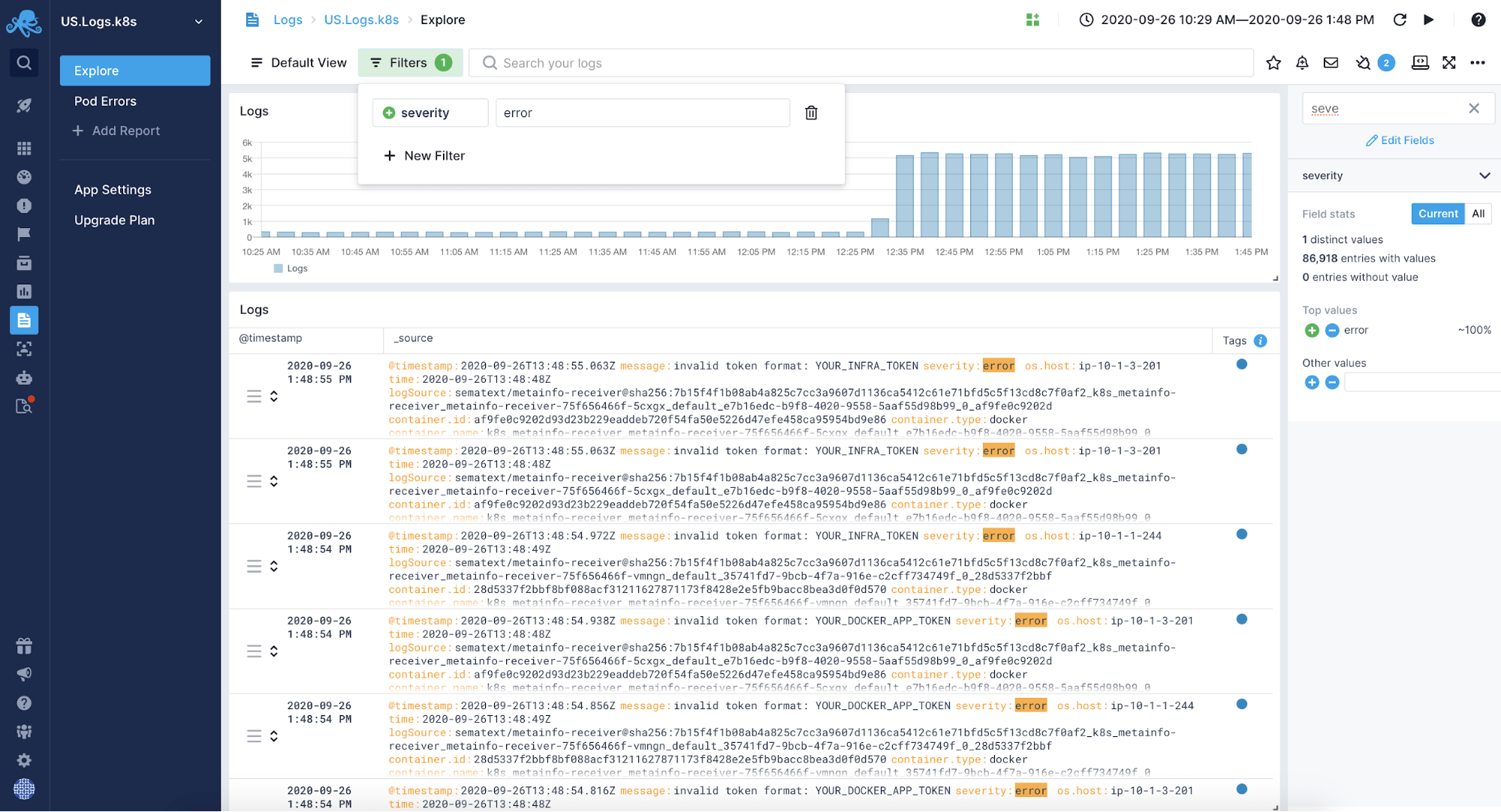Click Edit Fields link
This screenshot has width=1501, height=812.
(1400, 140)
